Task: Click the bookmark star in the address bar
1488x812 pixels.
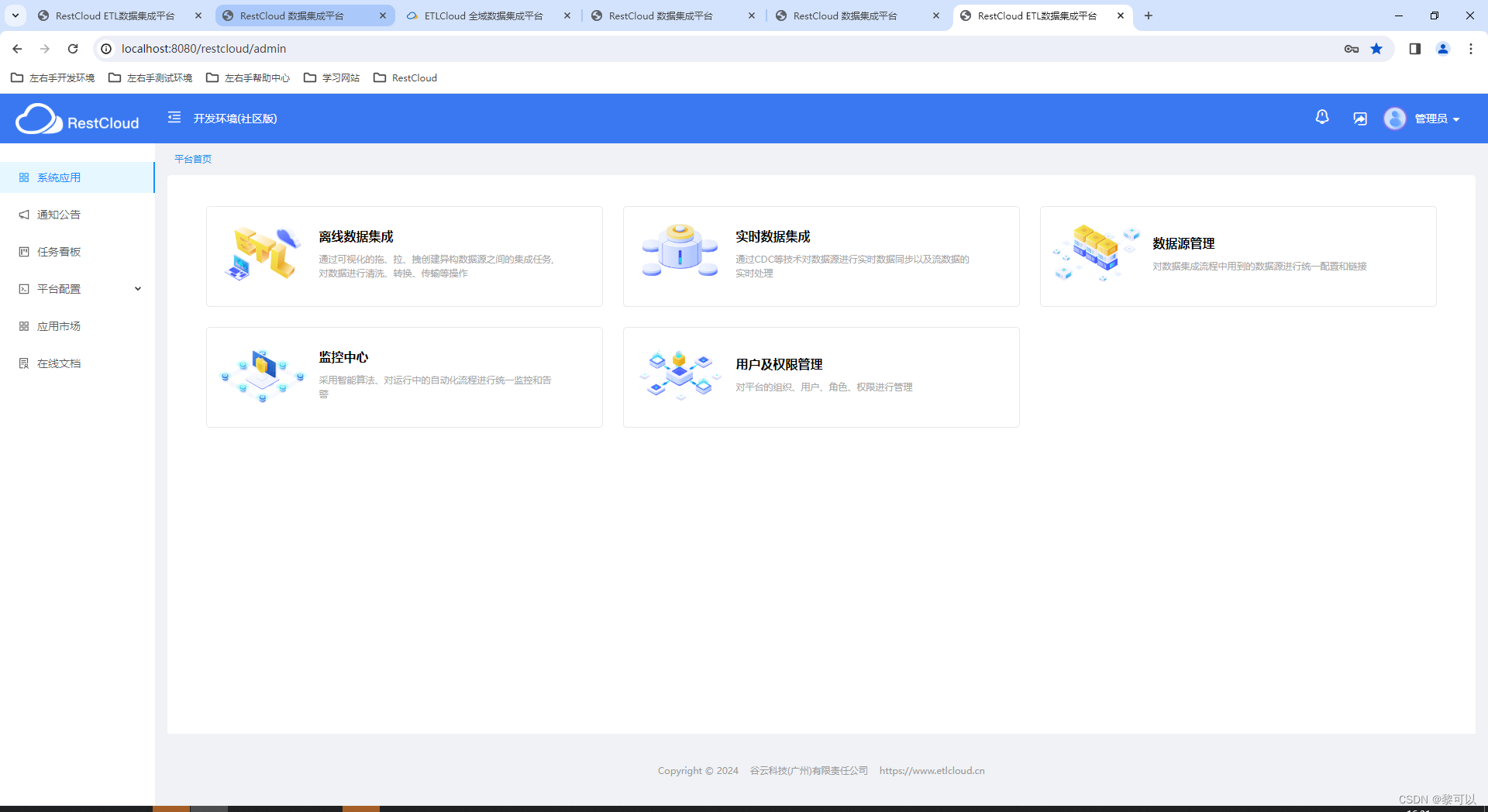Action: click(x=1376, y=48)
